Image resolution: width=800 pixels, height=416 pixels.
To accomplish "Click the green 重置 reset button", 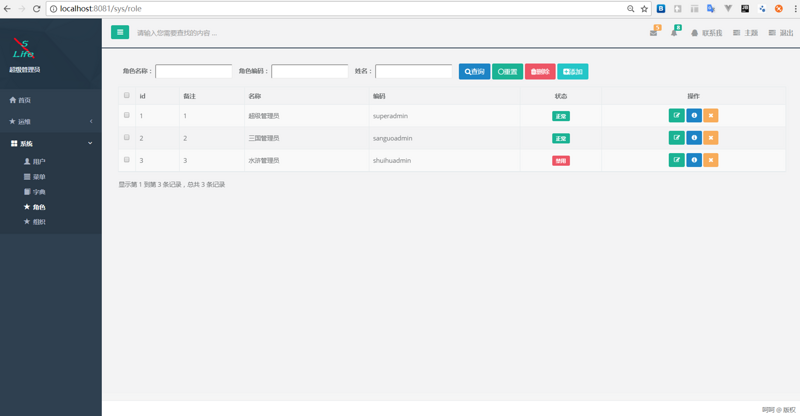I will [508, 71].
